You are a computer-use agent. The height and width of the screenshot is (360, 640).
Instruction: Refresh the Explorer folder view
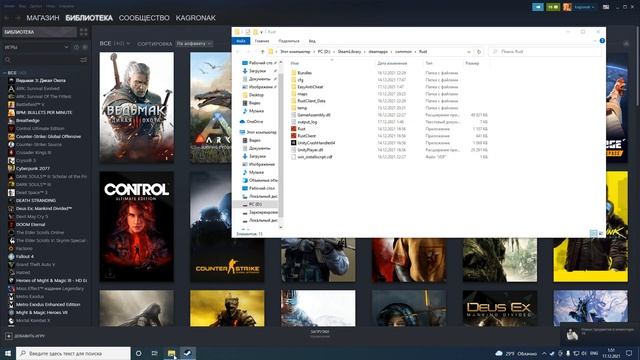coord(479,52)
